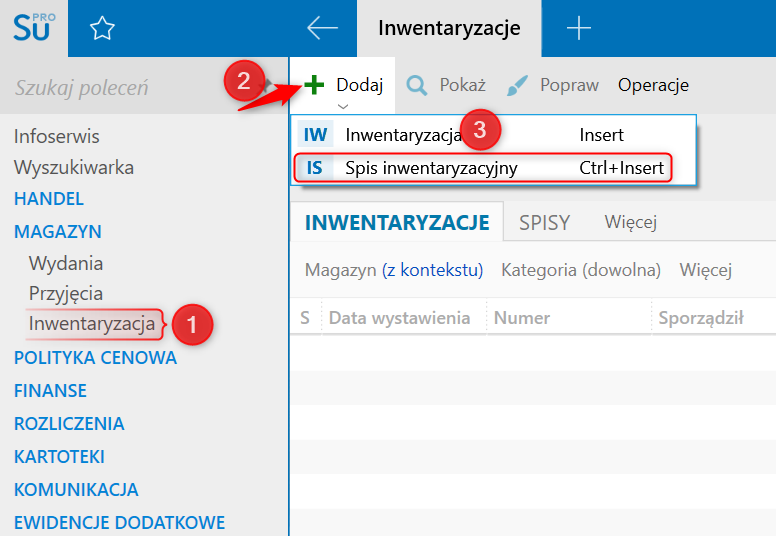Viewport: 776px width, 536px height.
Task: Click the Subiekt PRO logo icon
Action: click(x=34, y=28)
